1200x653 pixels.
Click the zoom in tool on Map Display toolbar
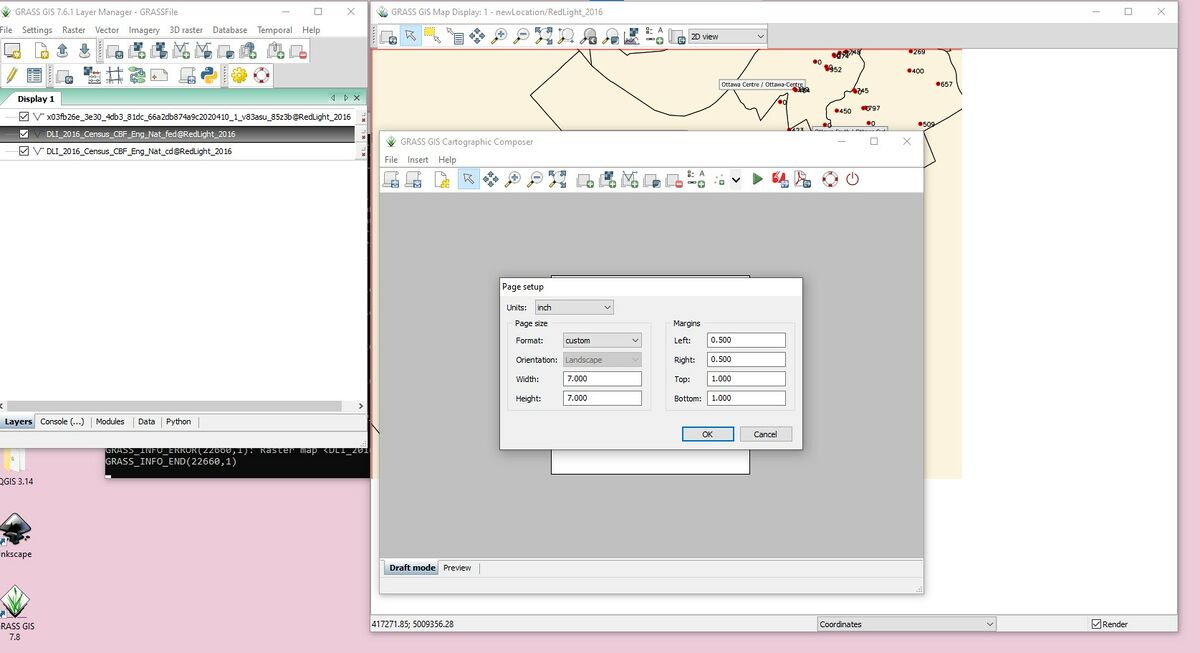pos(499,36)
